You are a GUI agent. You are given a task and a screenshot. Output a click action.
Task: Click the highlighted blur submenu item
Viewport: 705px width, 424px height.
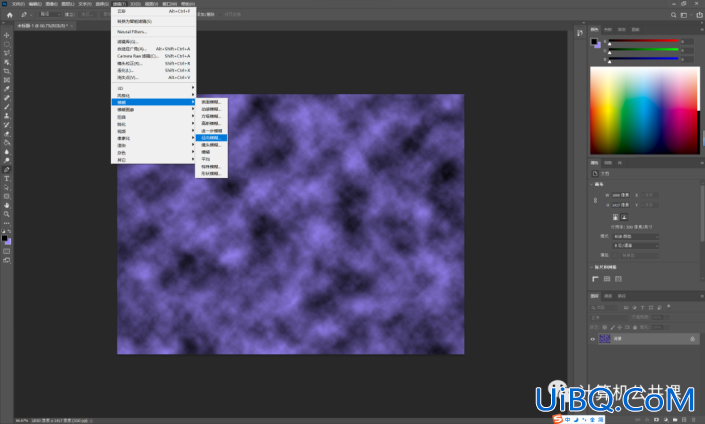click(211, 138)
